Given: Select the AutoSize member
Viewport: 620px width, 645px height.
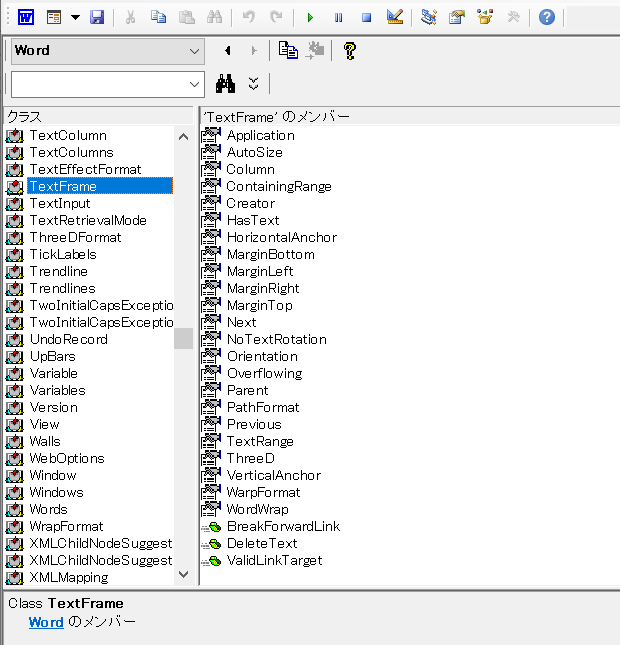Looking at the screenshot, I should (255, 153).
